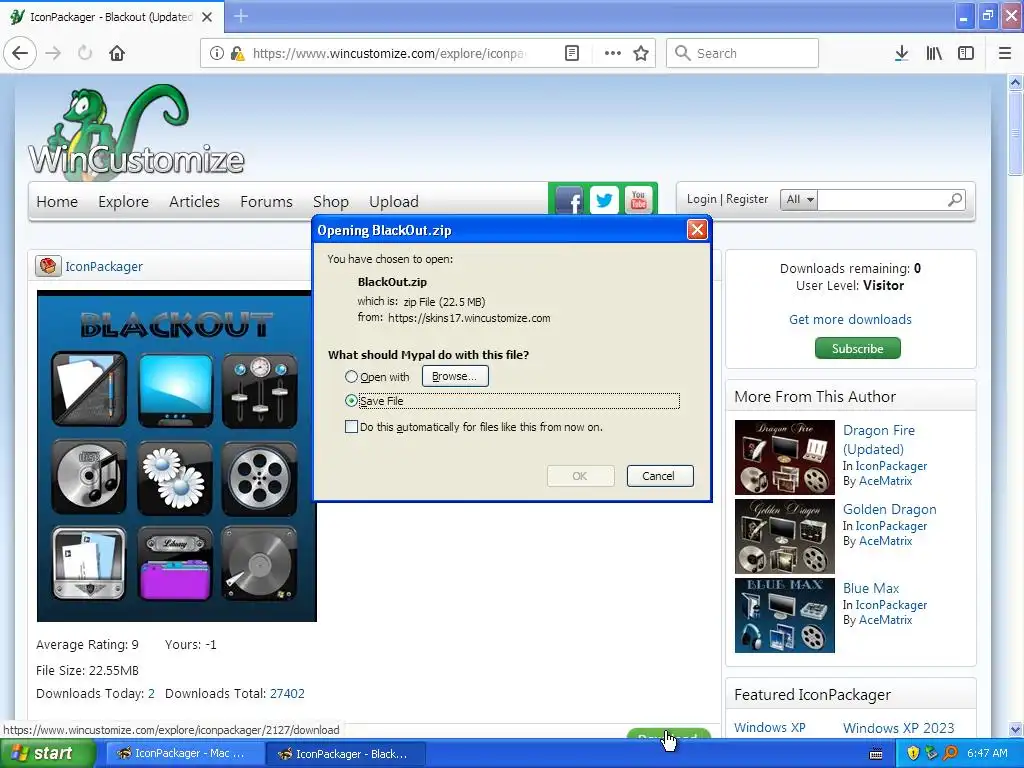Open the Upload menu item
The image size is (1024, 768).
[394, 202]
